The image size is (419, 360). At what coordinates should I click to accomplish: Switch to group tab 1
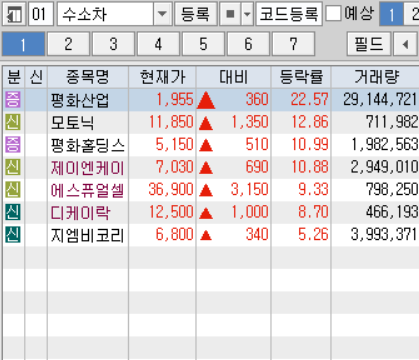[x=23, y=44]
